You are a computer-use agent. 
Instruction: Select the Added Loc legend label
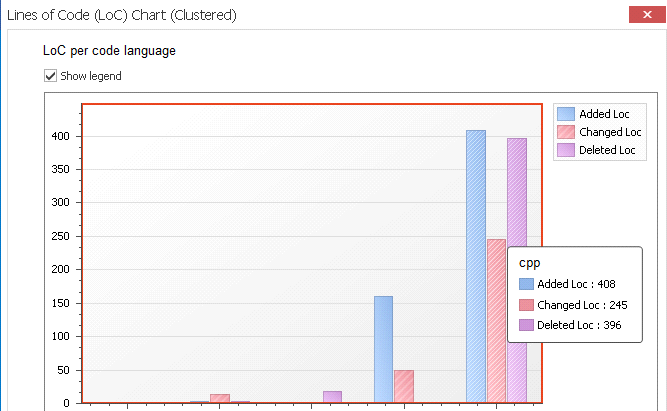(604, 114)
